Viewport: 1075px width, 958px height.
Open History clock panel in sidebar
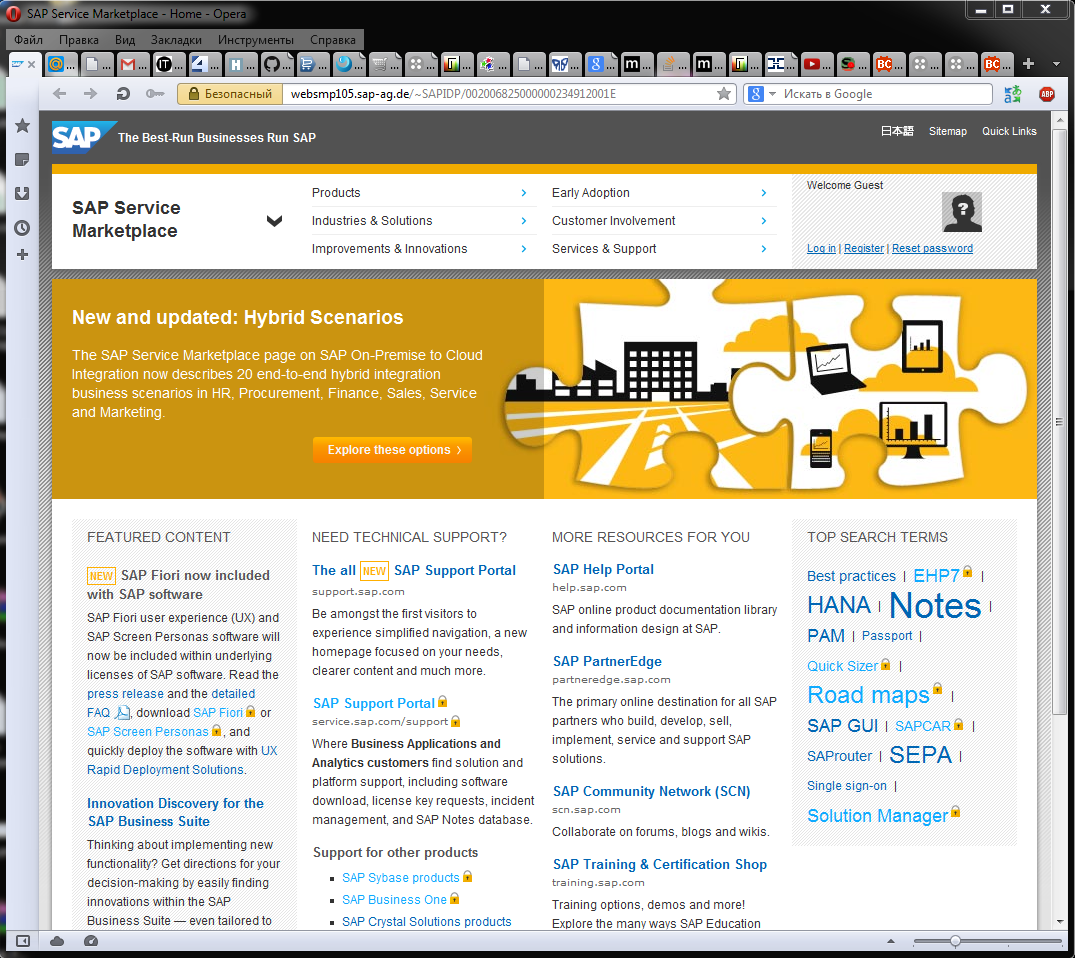23,228
